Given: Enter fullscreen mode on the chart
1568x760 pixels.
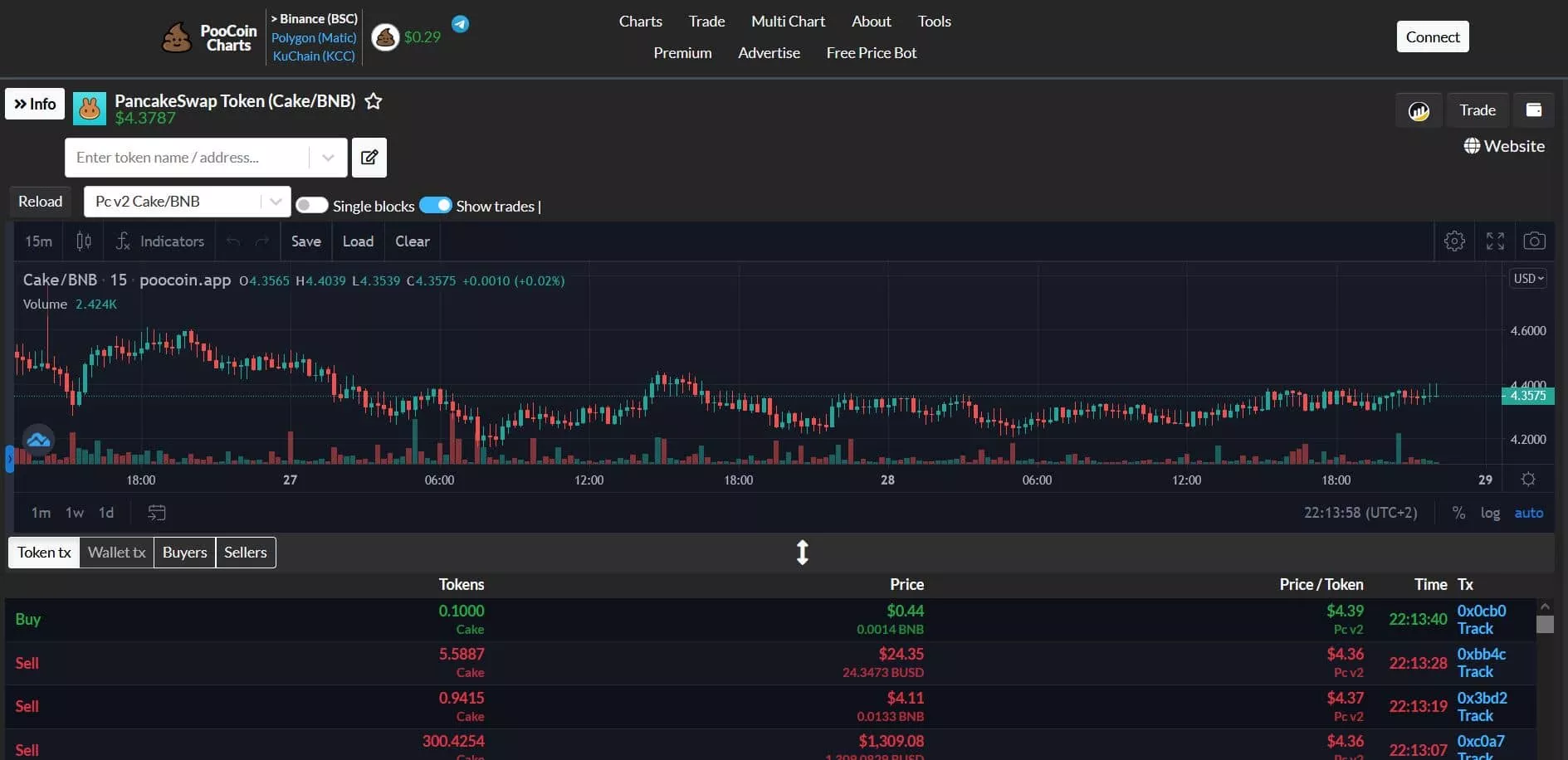Looking at the screenshot, I should [1496, 241].
